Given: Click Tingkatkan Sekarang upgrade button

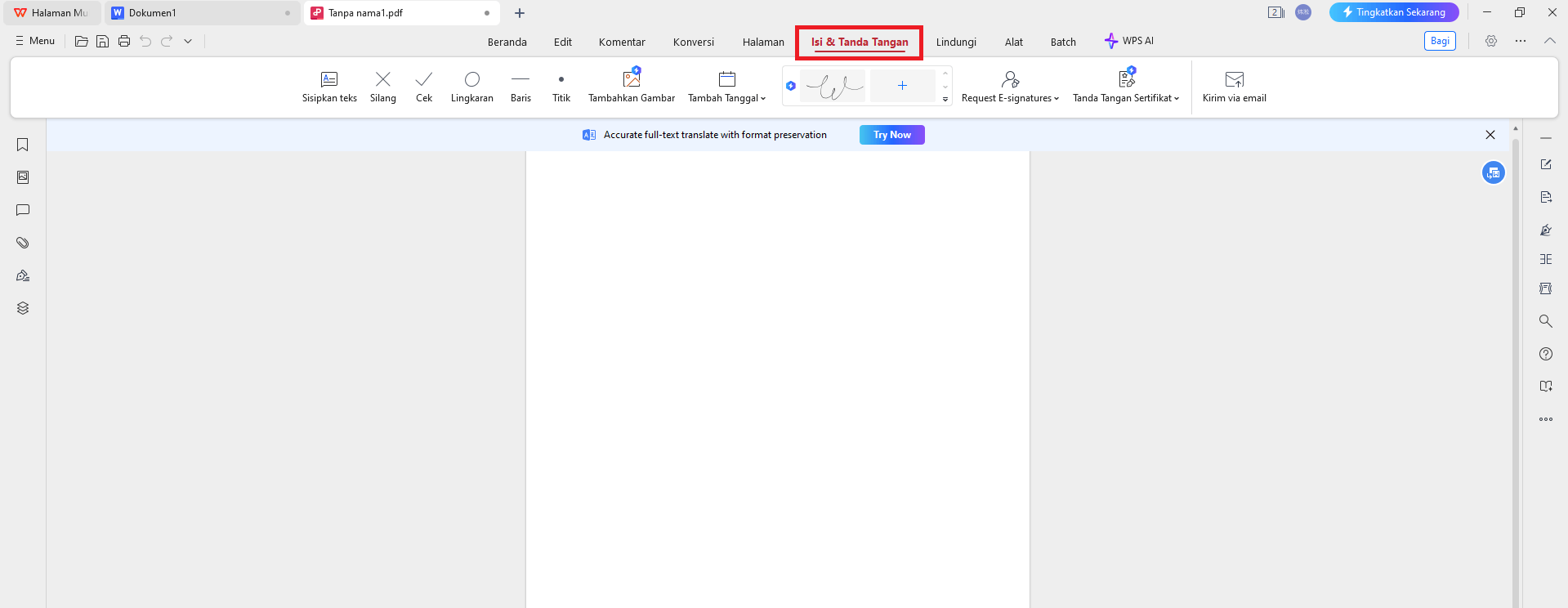Looking at the screenshot, I should coord(1394,12).
